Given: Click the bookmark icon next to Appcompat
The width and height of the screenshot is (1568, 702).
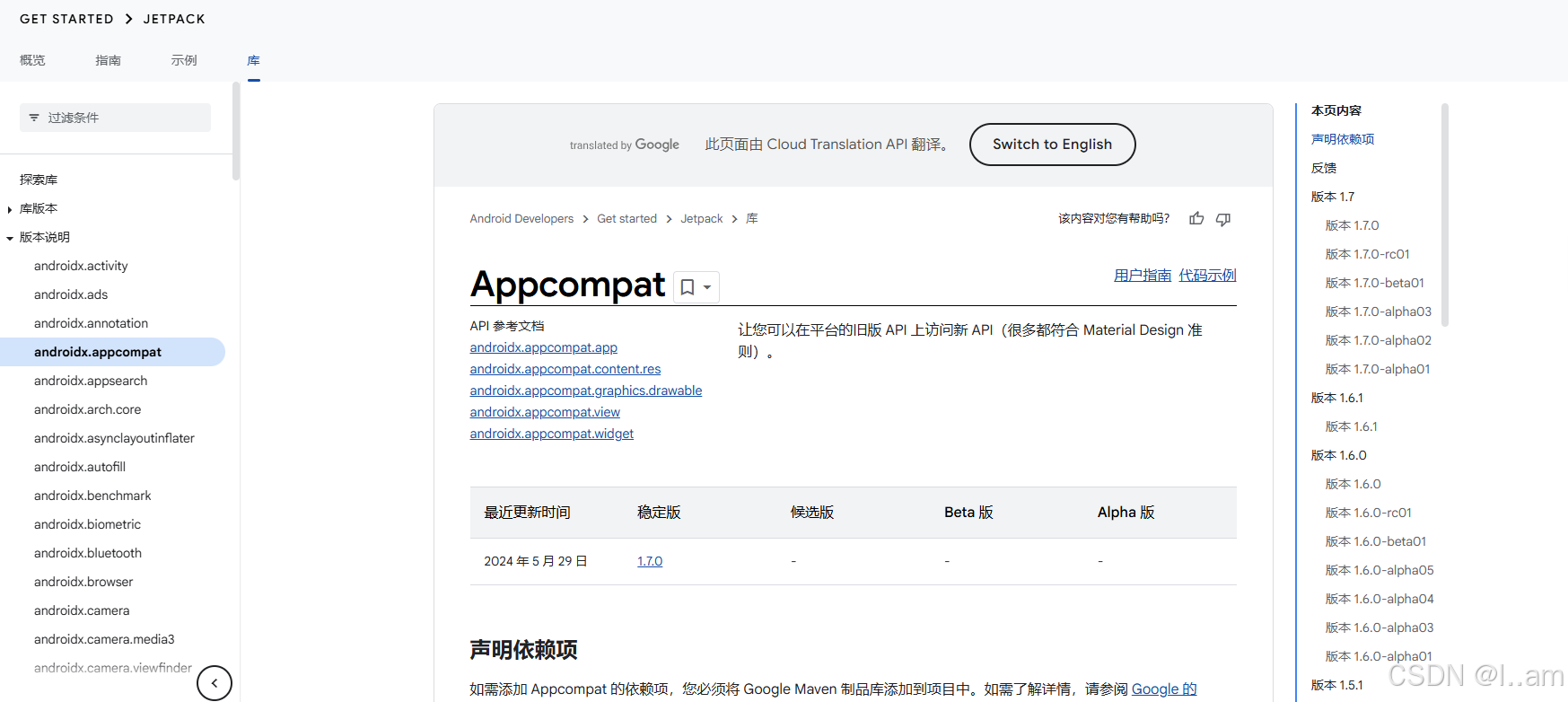Looking at the screenshot, I should pos(688,287).
